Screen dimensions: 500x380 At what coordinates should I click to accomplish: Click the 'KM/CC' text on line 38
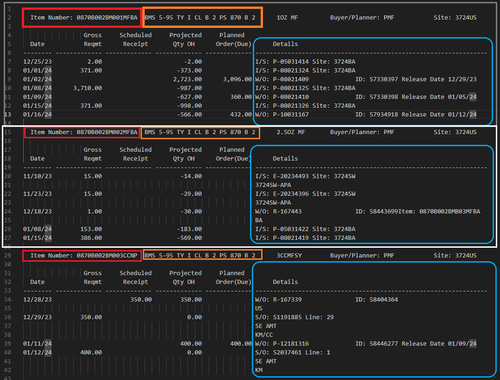click(264, 335)
